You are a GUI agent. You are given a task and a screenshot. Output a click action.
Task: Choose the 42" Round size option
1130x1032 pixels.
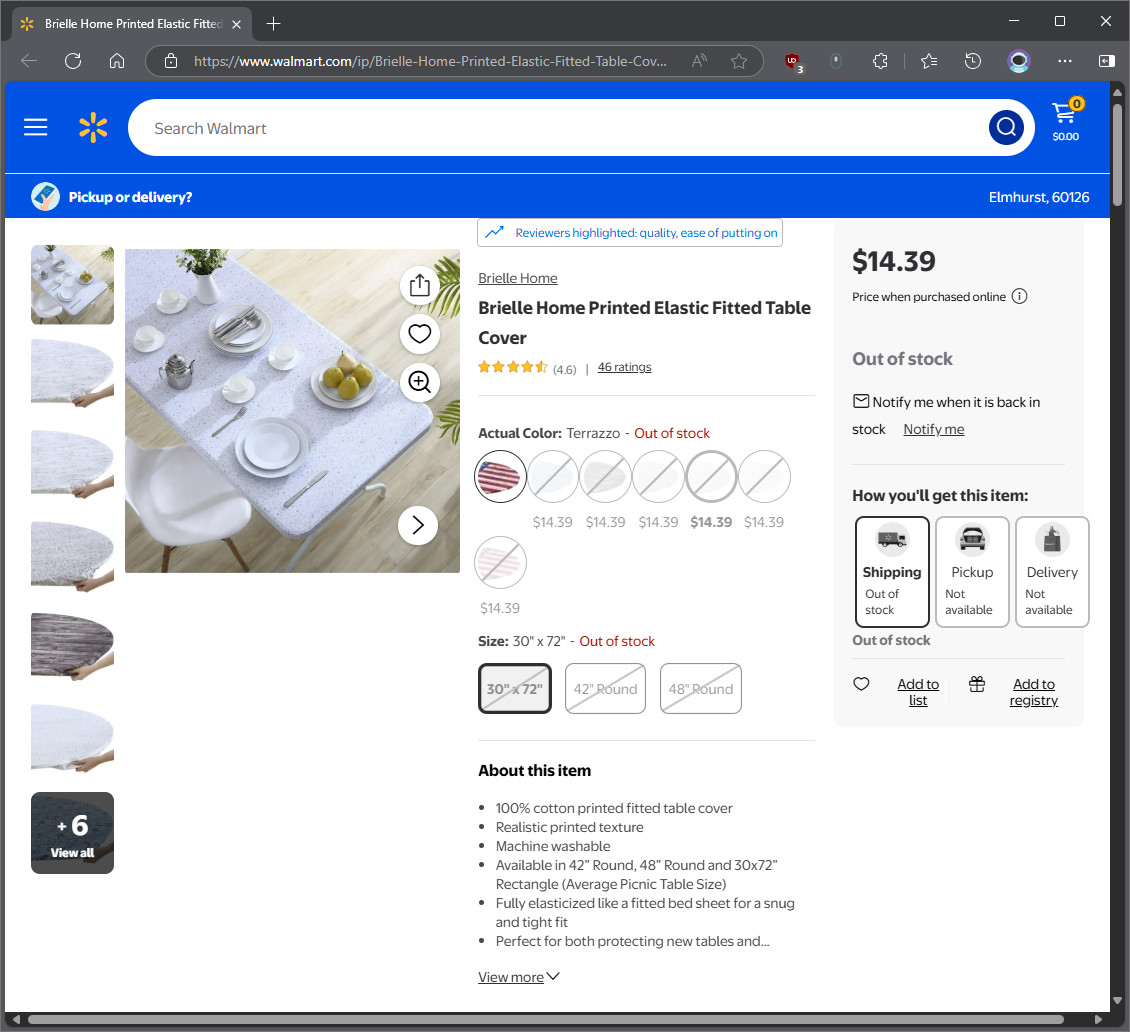click(605, 689)
